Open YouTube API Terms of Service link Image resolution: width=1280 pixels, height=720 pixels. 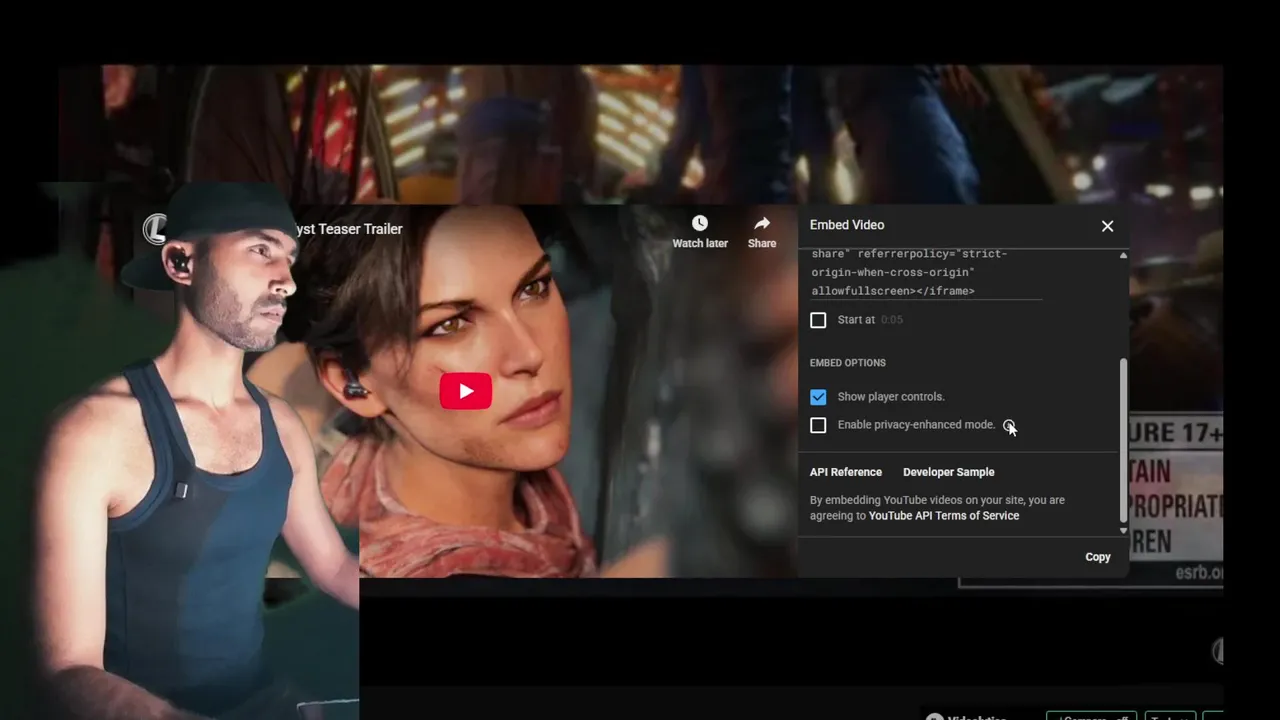(x=944, y=516)
